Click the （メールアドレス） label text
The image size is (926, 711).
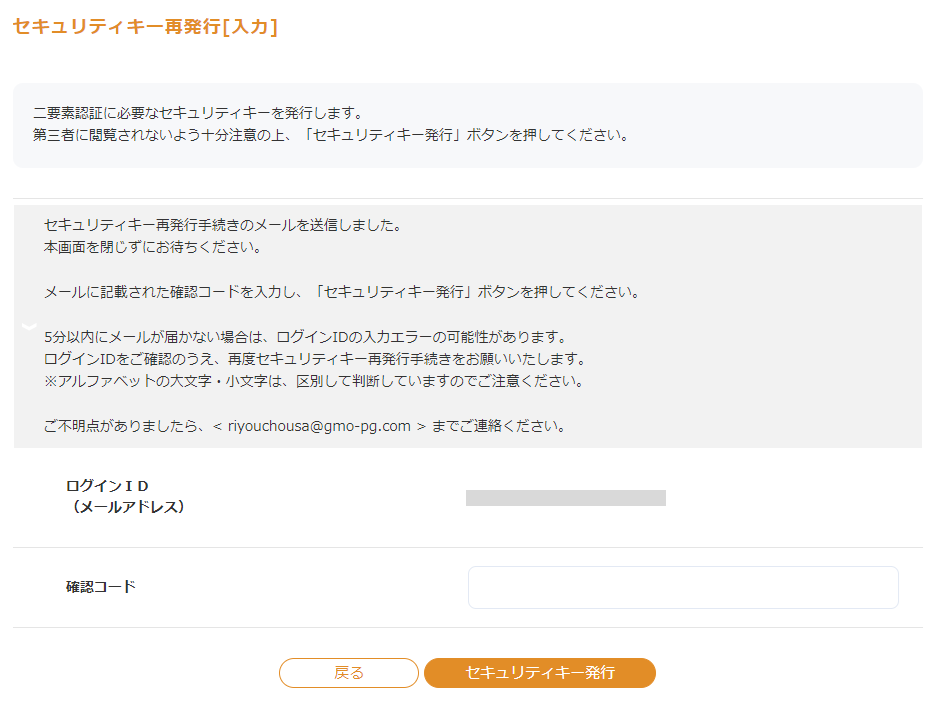coord(128,507)
